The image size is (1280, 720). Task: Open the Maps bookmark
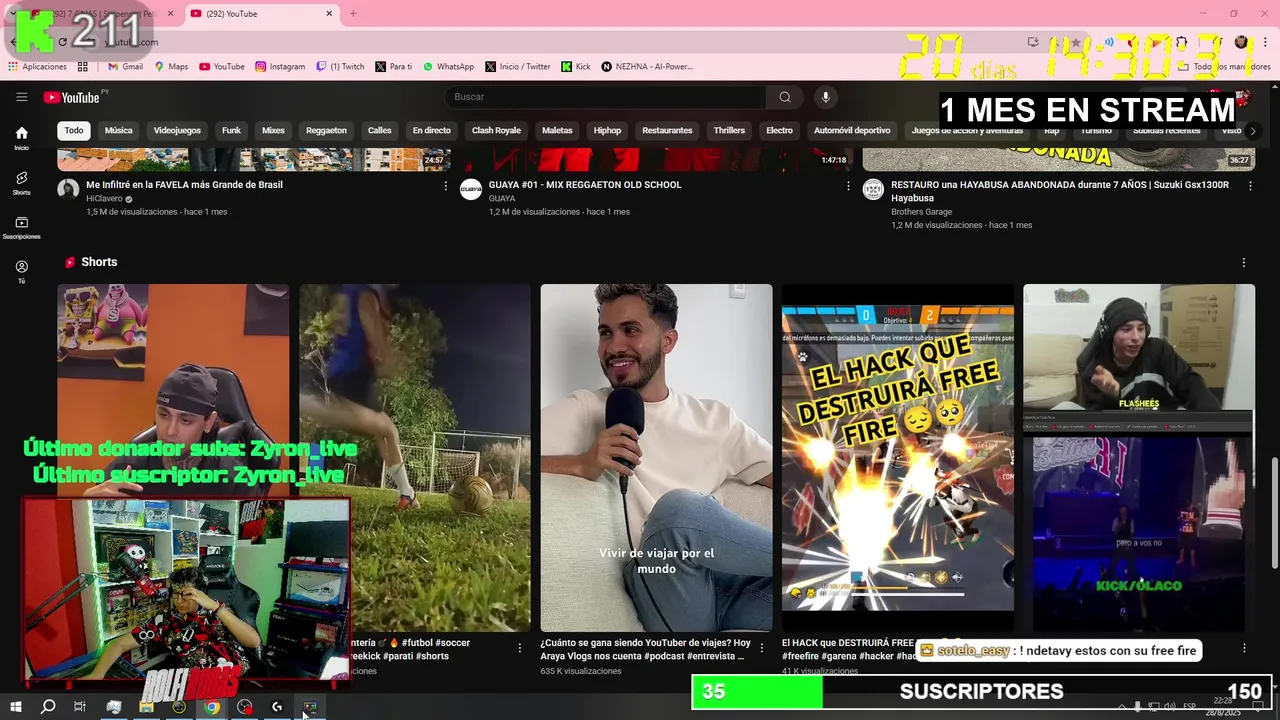pos(170,67)
